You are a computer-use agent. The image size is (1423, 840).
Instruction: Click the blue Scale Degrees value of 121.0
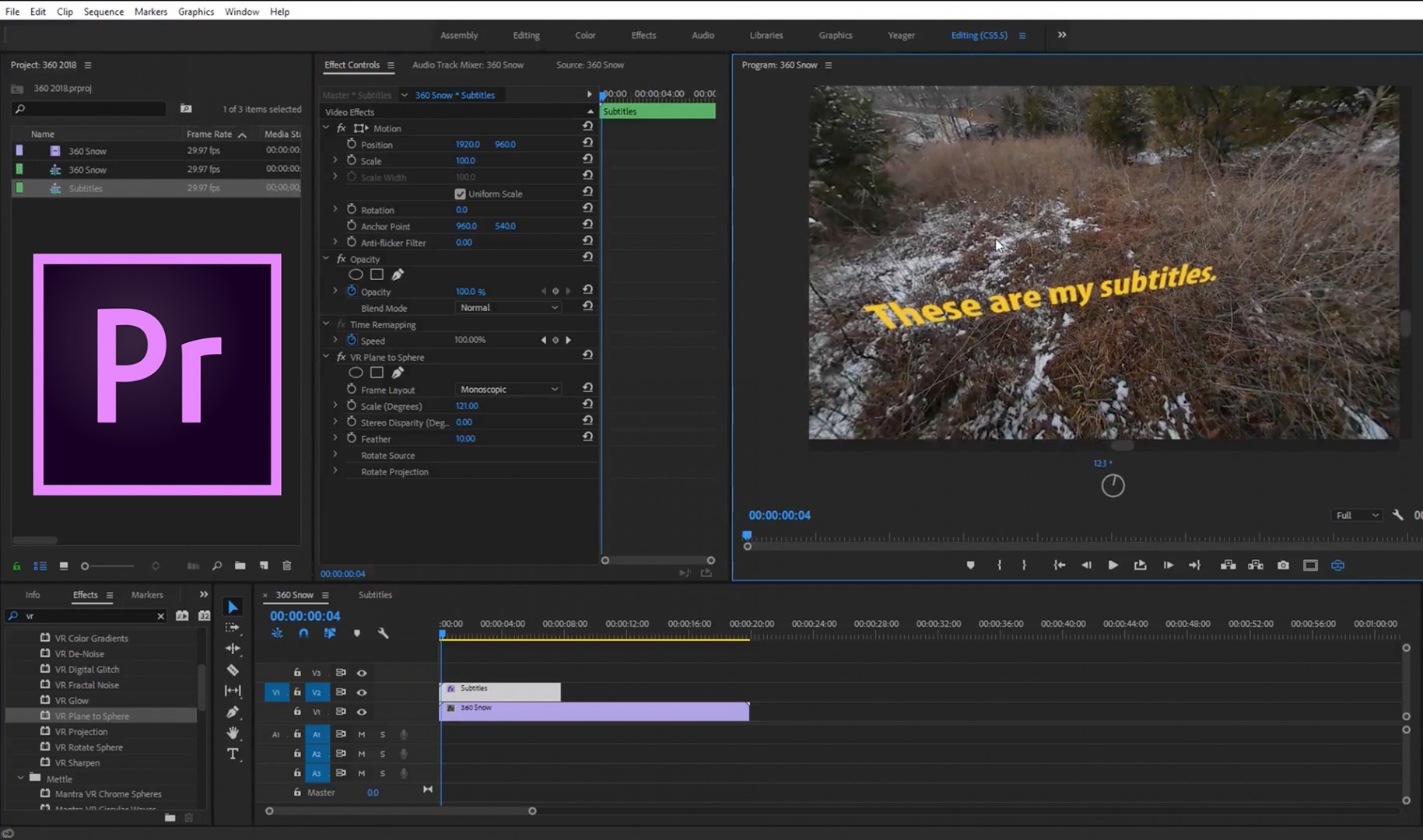[x=467, y=405]
